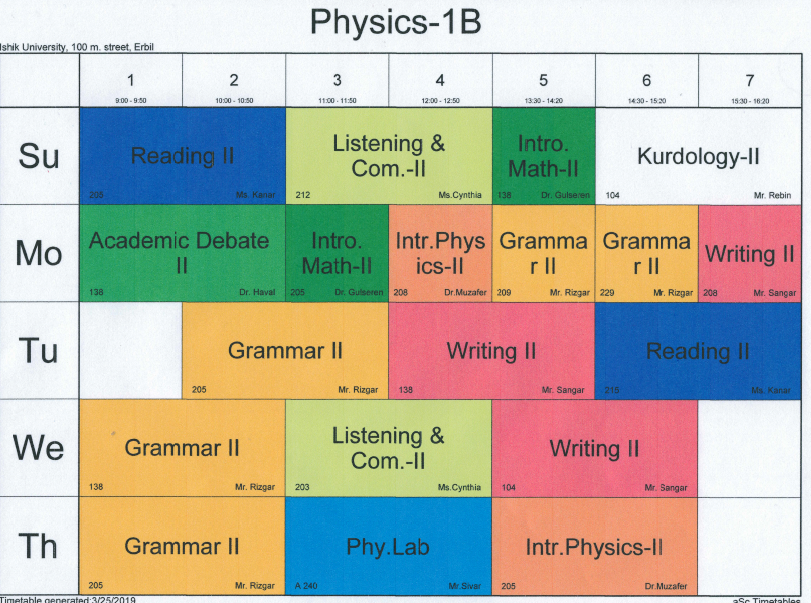Open the Kurdology-II class block

pos(698,156)
